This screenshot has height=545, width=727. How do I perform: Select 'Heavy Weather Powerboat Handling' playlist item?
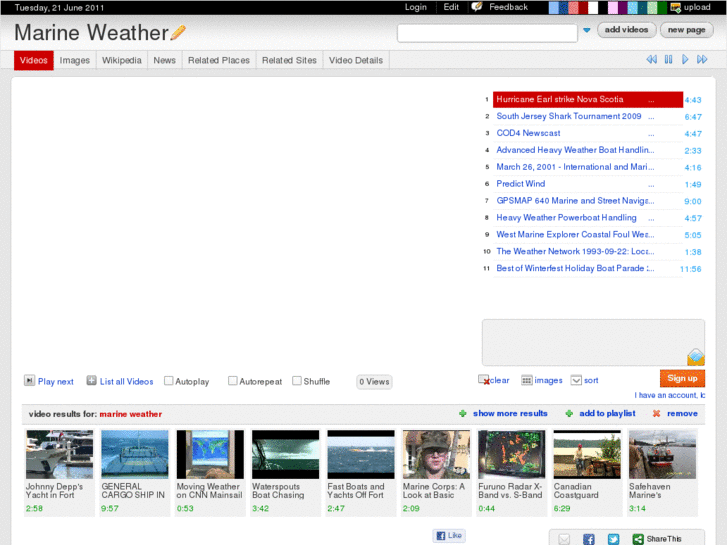[x=588, y=218]
